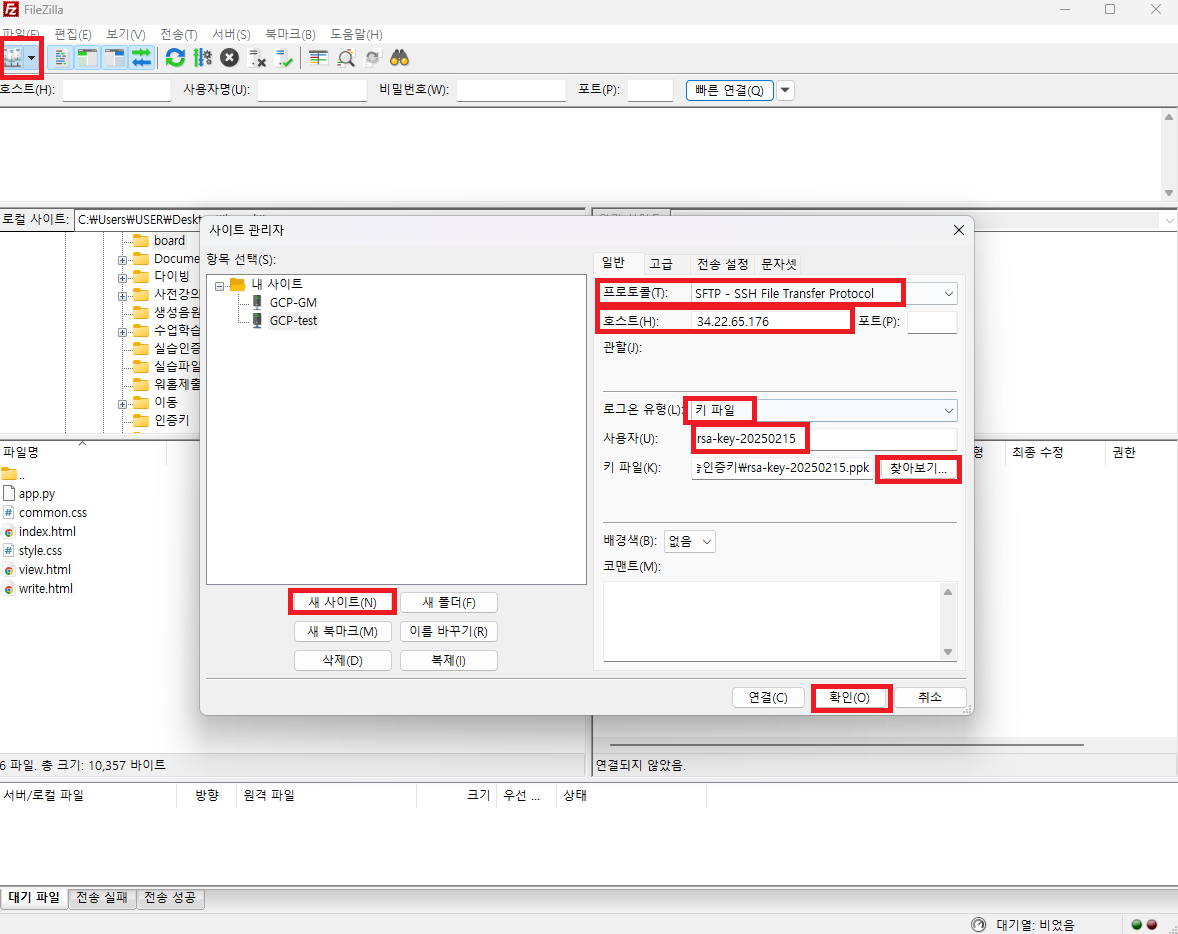Toggle the message log display icon

point(60,58)
